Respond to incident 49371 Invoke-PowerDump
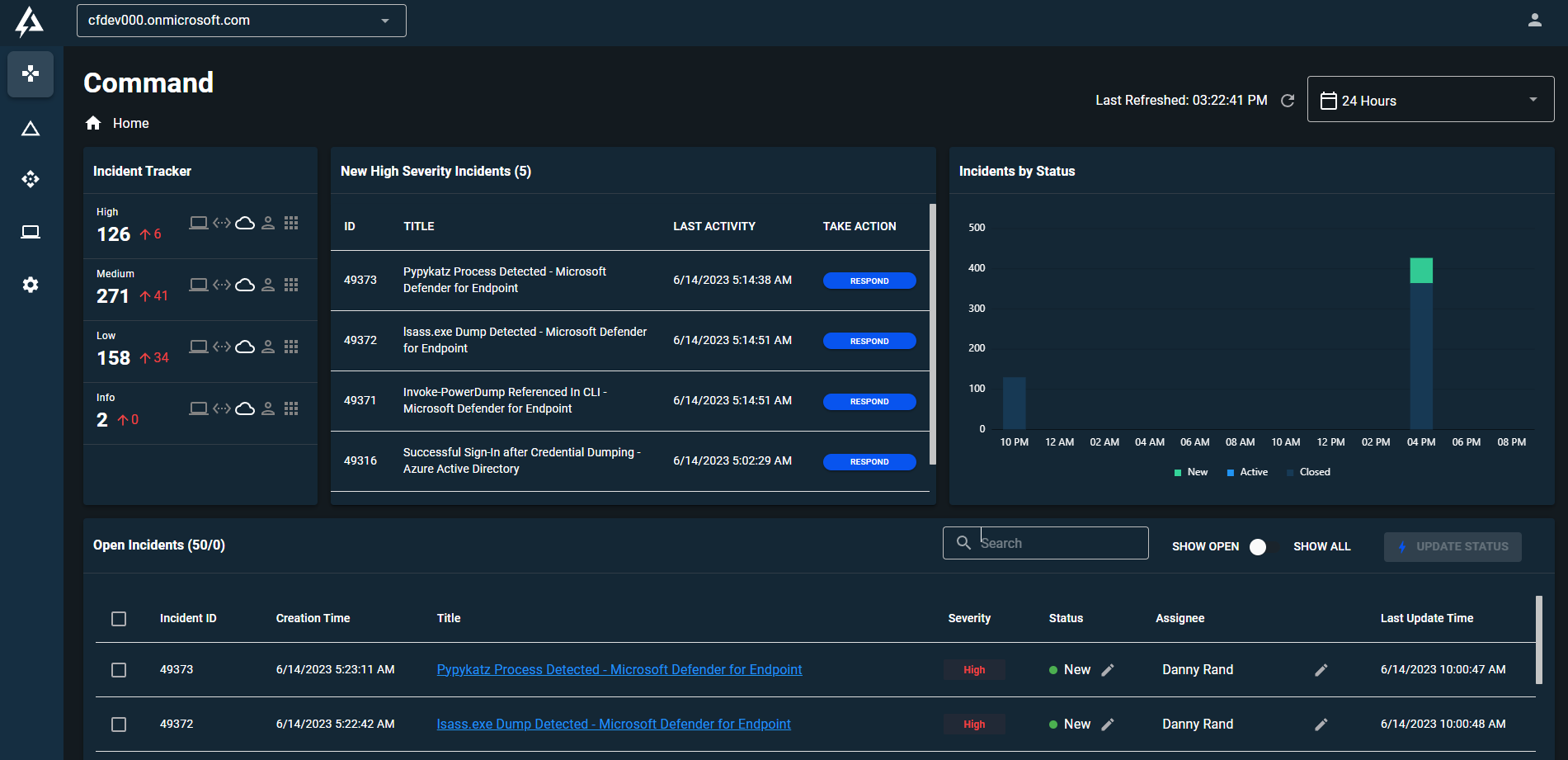Viewport: 1568px width, 760px height. click(x=869, y=401)
